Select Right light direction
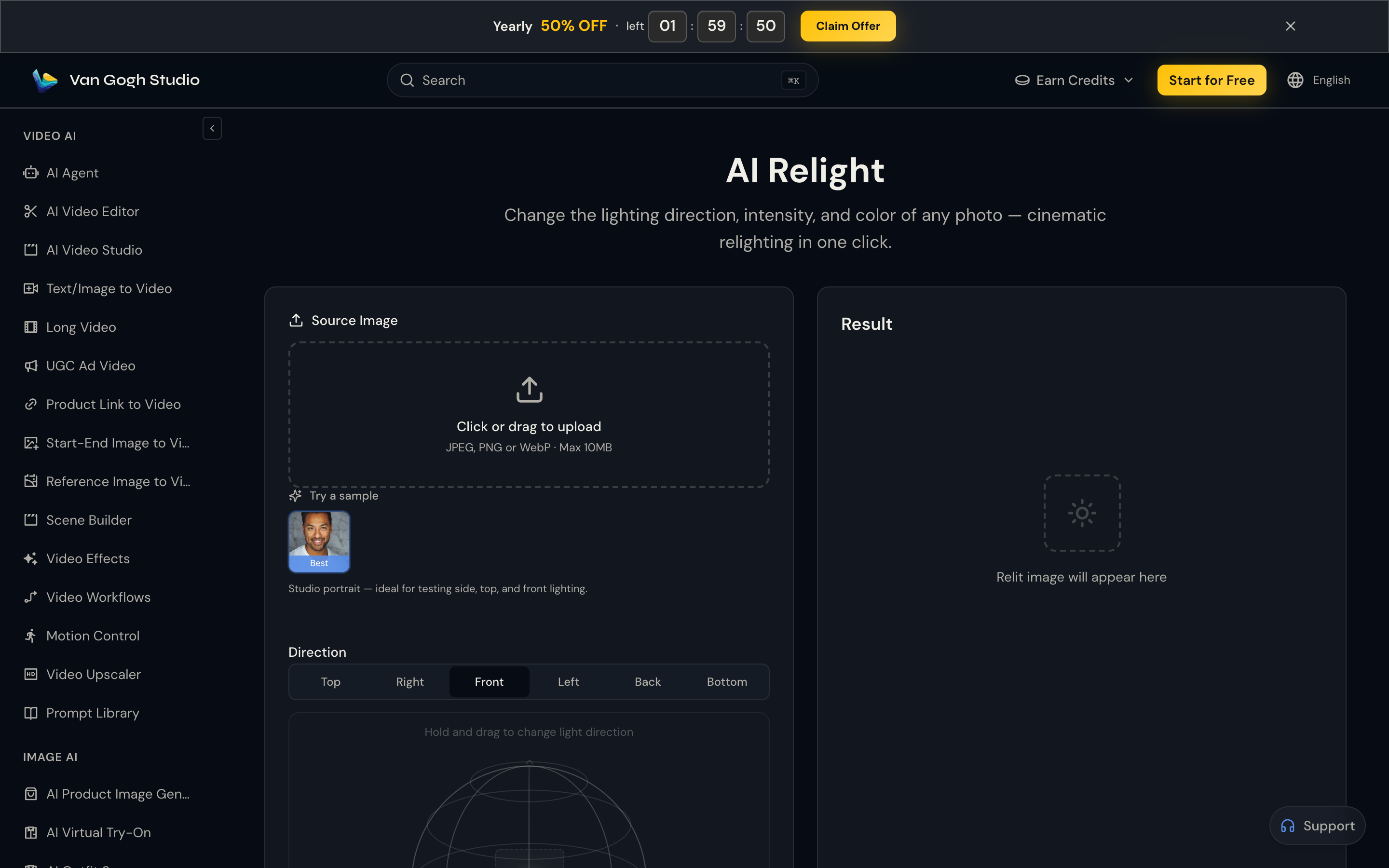1389x868 pixels. tap(410, 681)
